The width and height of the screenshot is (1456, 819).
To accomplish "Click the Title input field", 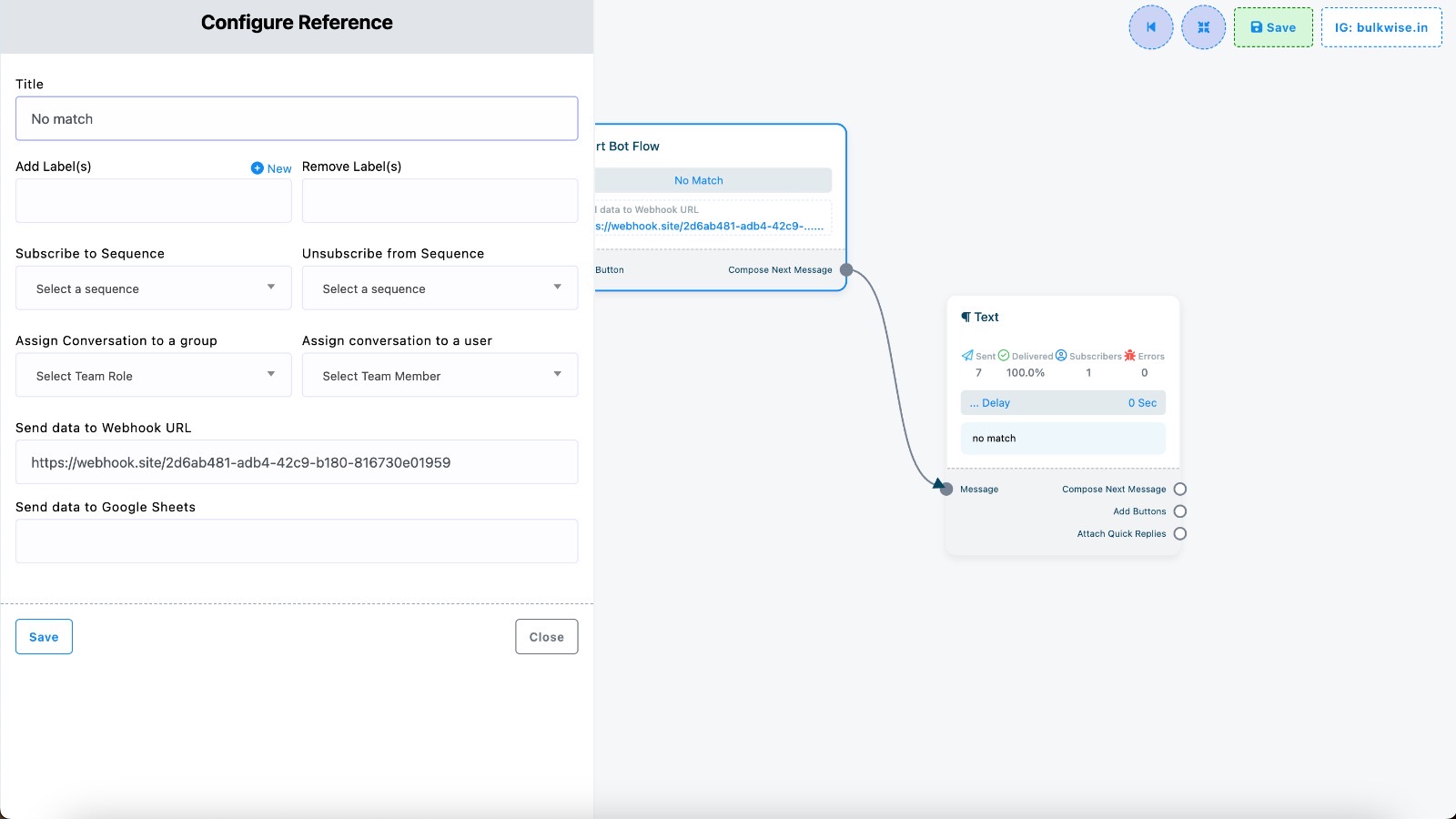I will tap(297, 119).
